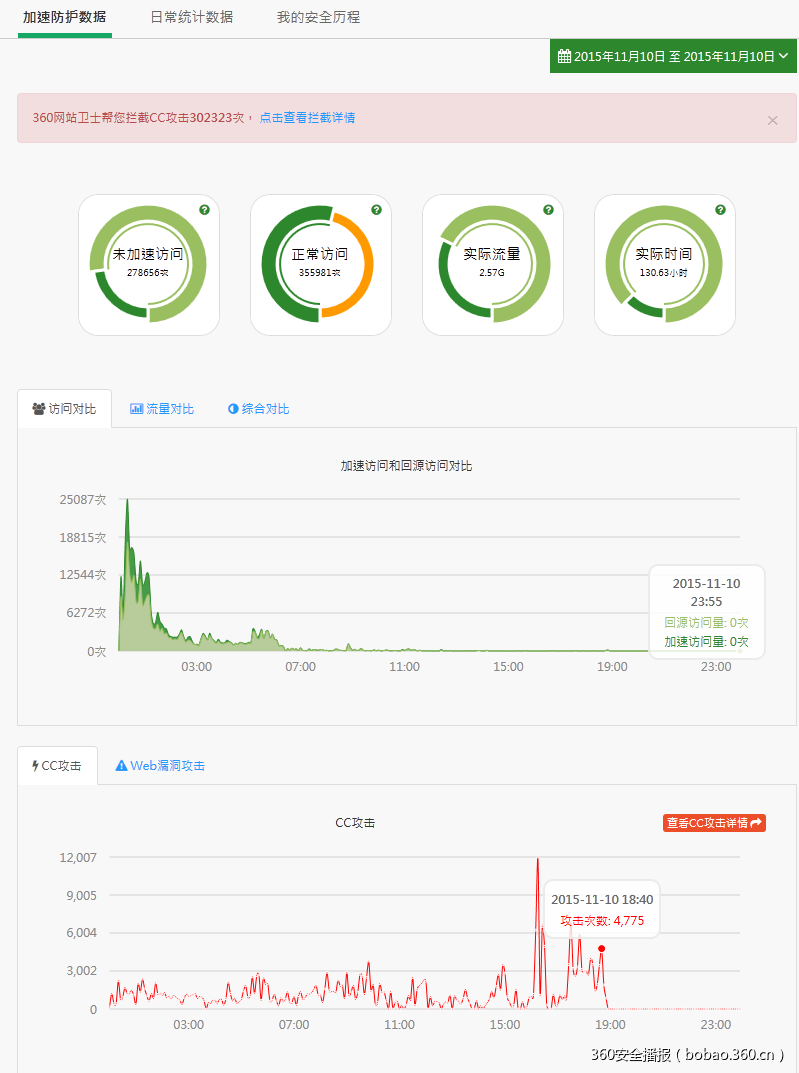Click help icon on 实际时间 card
The image size is (799, 1073).
(720, 210)
